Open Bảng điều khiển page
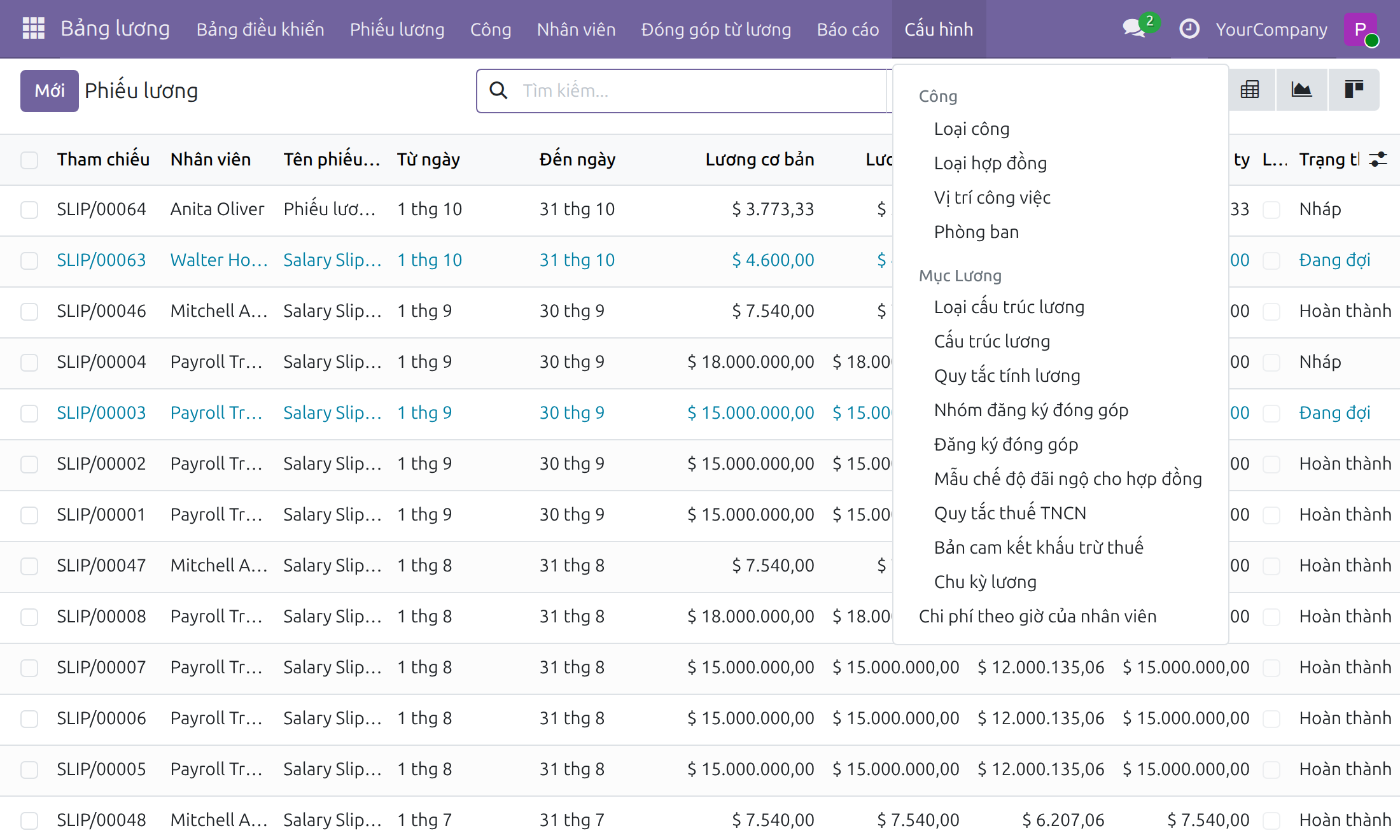Image resolution: width=1400 pixels, height=840 pixels. pos(260,29)
